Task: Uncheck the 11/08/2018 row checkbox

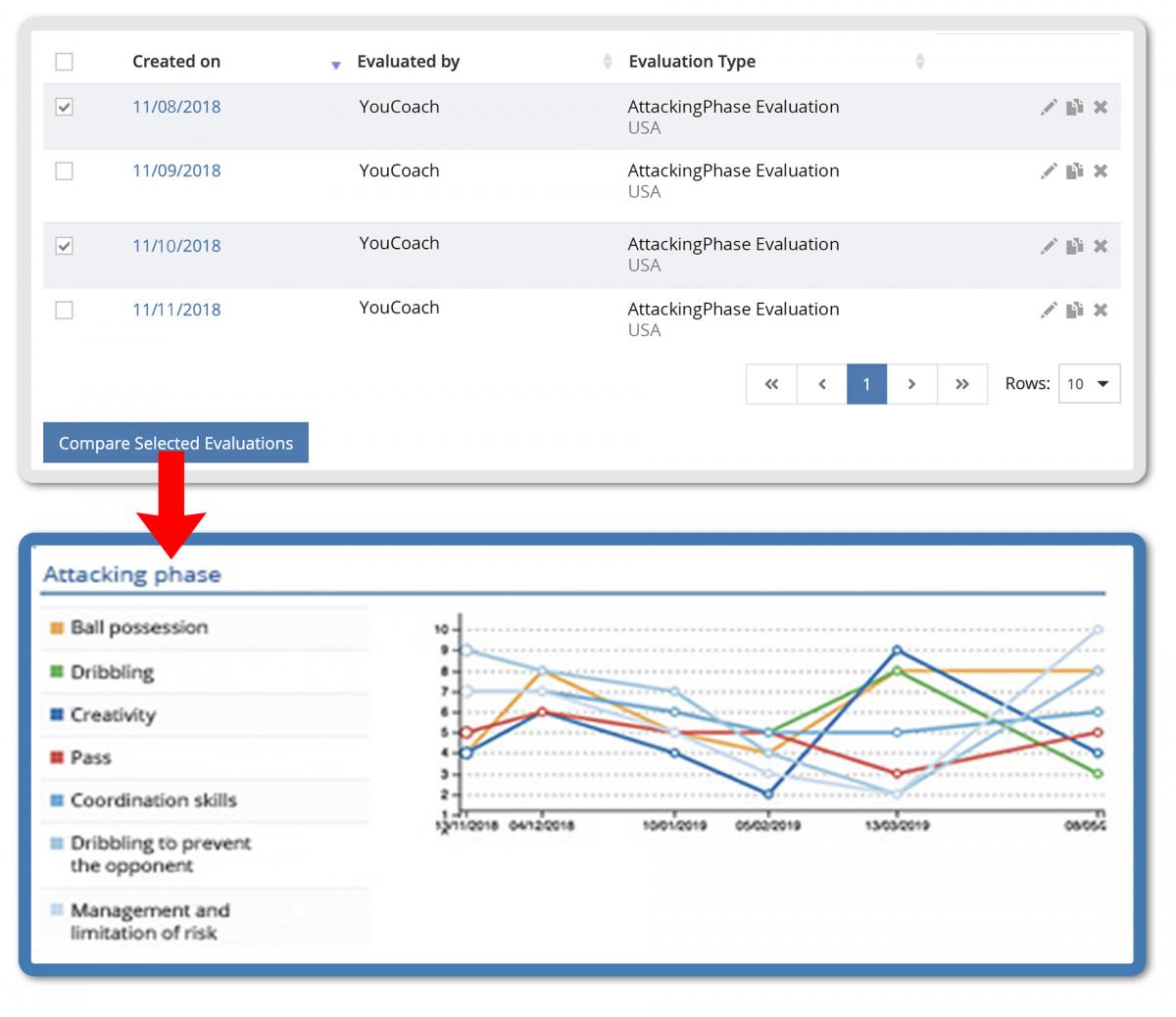Action: [x=64, y=107]
